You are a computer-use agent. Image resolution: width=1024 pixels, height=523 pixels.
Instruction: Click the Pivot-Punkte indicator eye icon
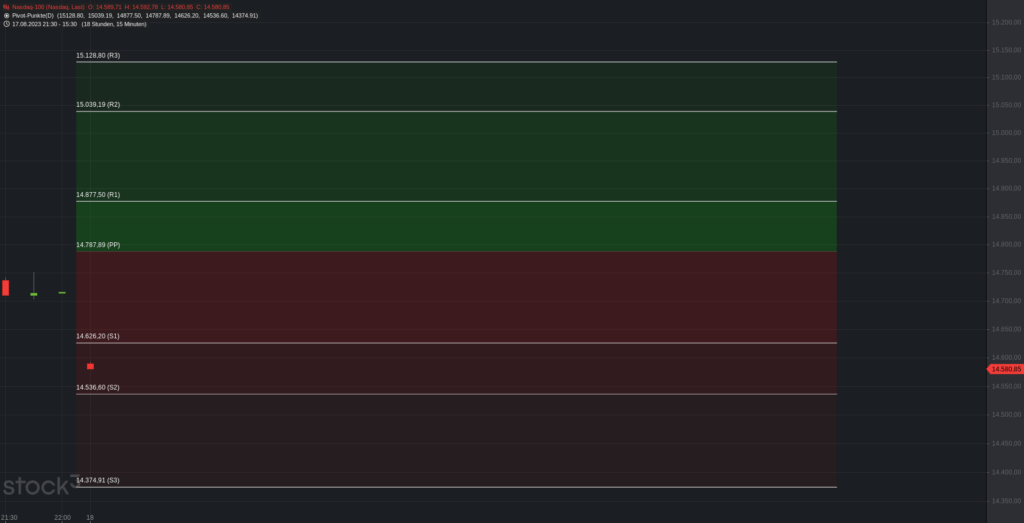(x=7, y=16)
